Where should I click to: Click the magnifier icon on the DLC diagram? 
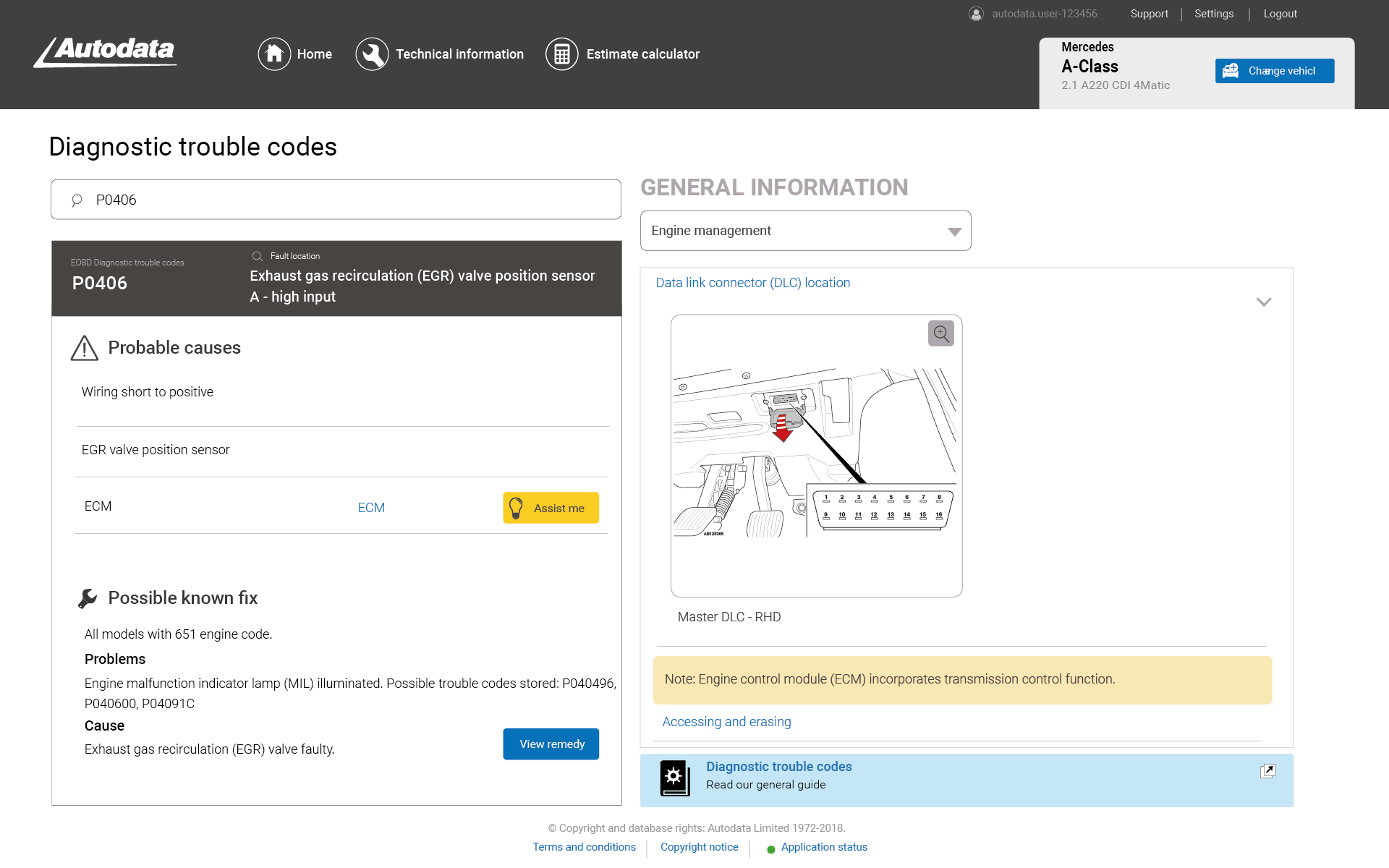940,333
